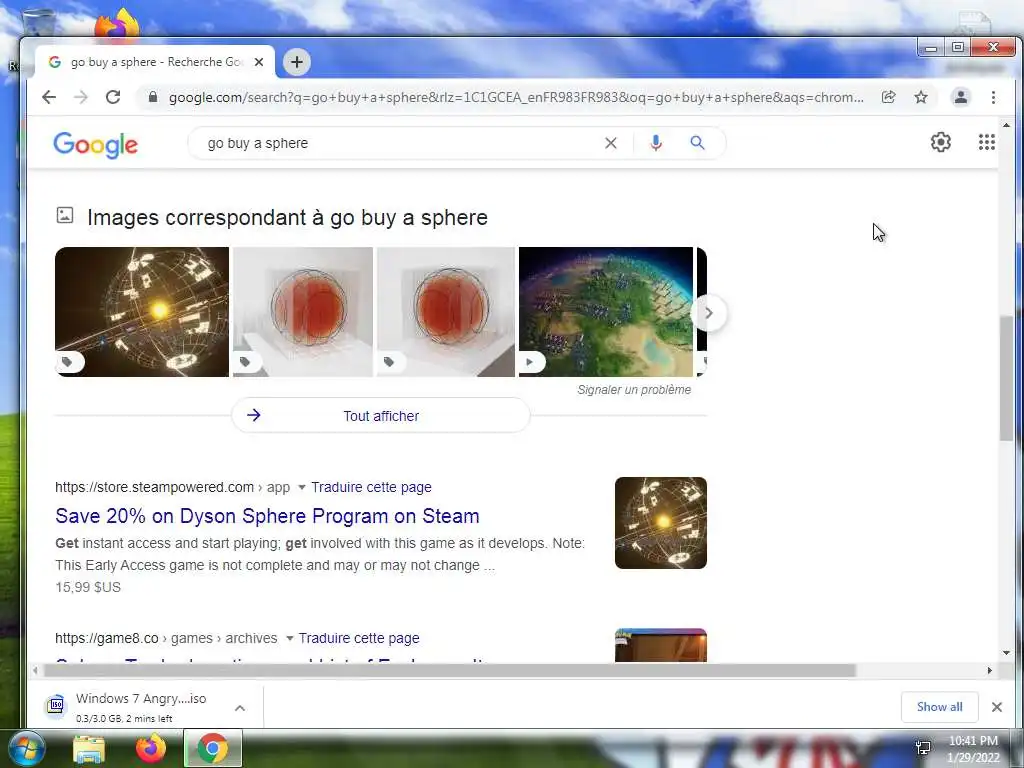
Task: Click vertical scrollbar up arrow
Action: (1006, 125)
